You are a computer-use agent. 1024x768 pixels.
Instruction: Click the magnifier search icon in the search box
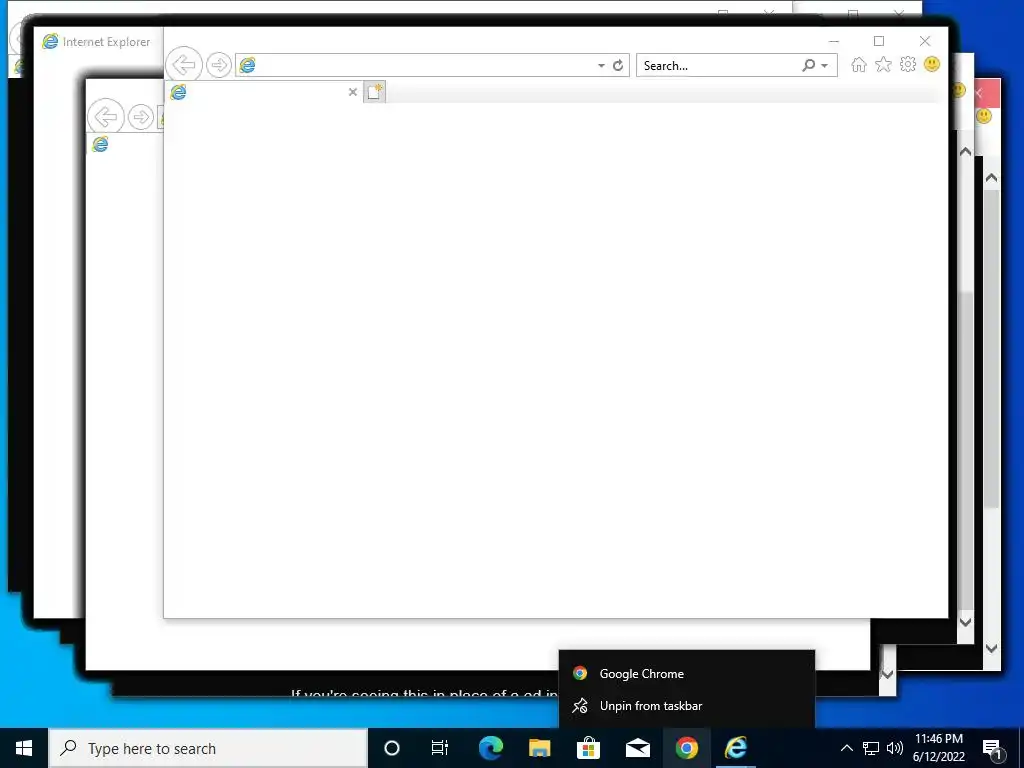(x=808, y=65)
